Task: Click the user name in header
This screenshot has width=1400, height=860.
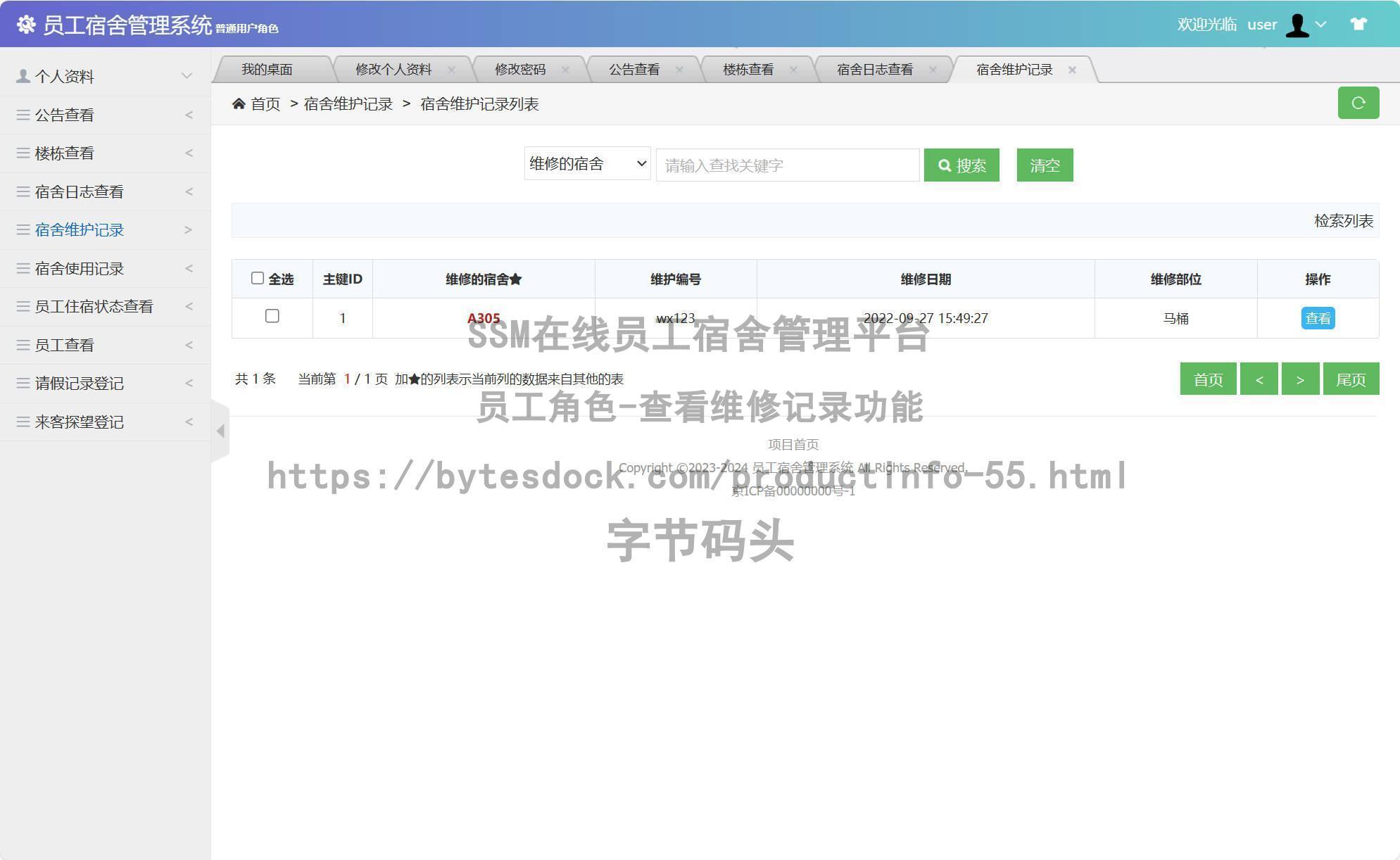Action: pyautogui.click(x=1262, y=25)
